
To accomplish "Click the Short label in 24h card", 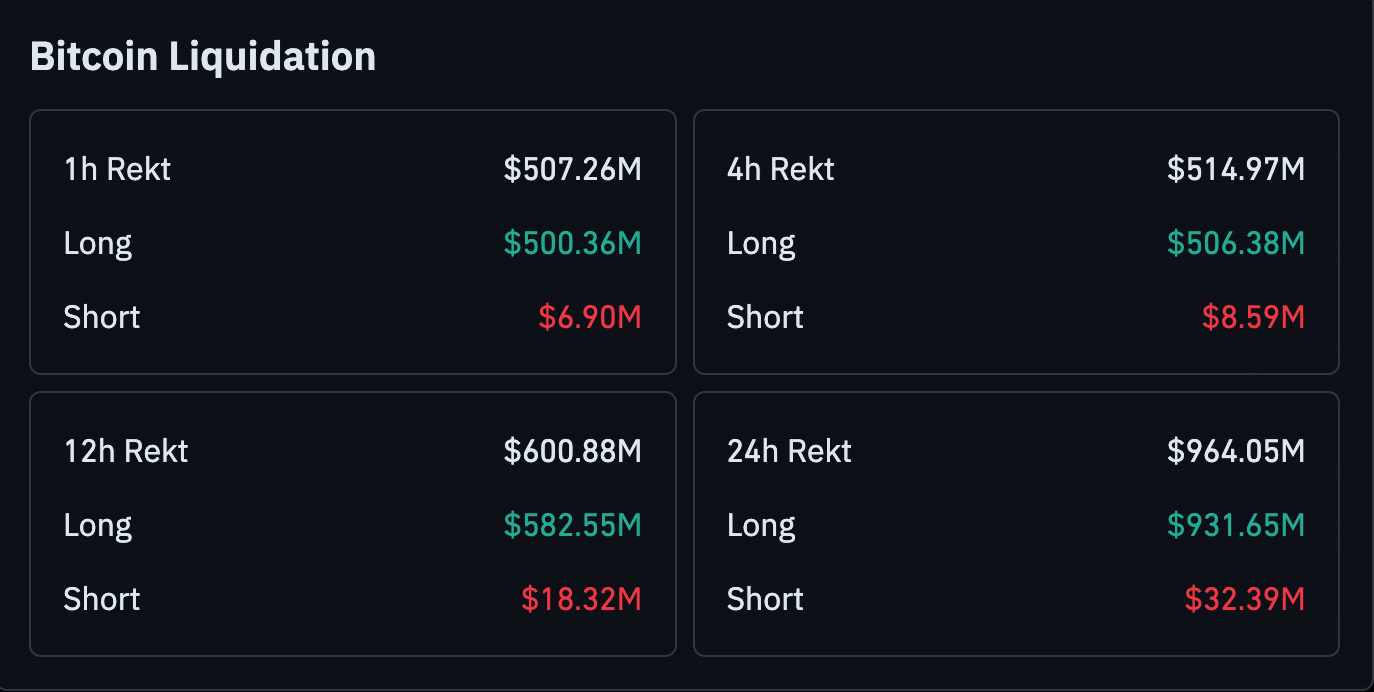I will pos(765,600).
